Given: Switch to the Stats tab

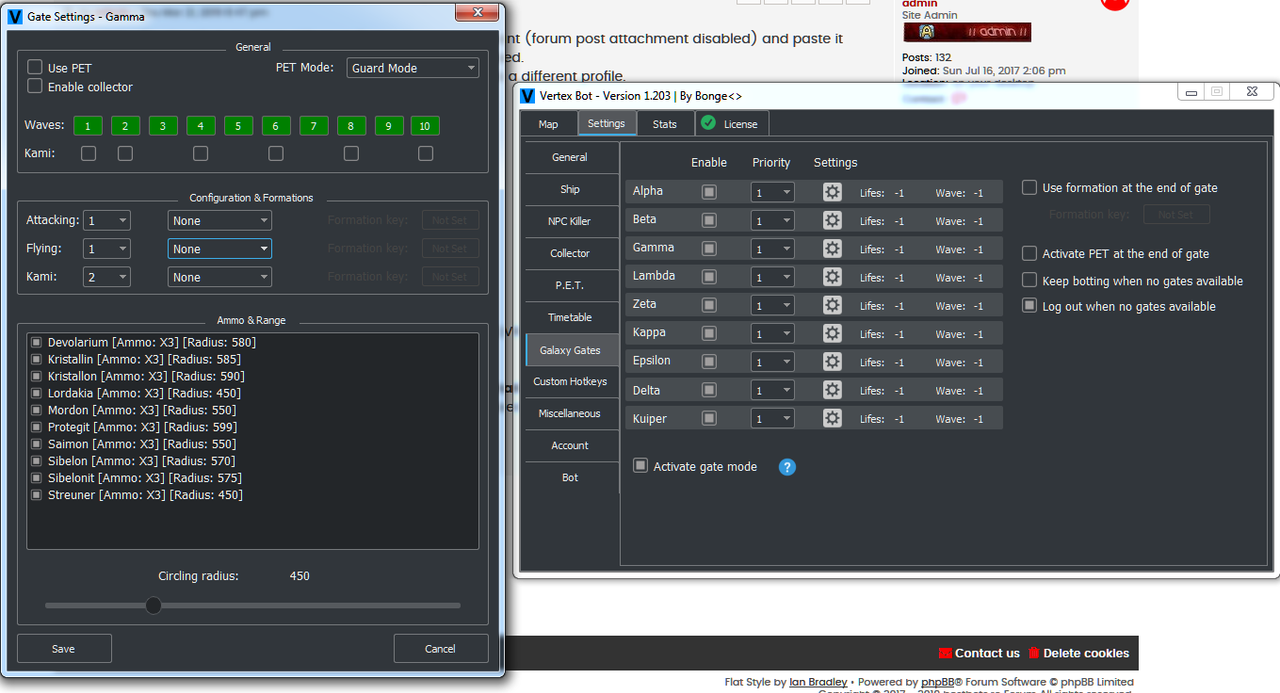Looking at the screenshot, I should click(665, 124).
